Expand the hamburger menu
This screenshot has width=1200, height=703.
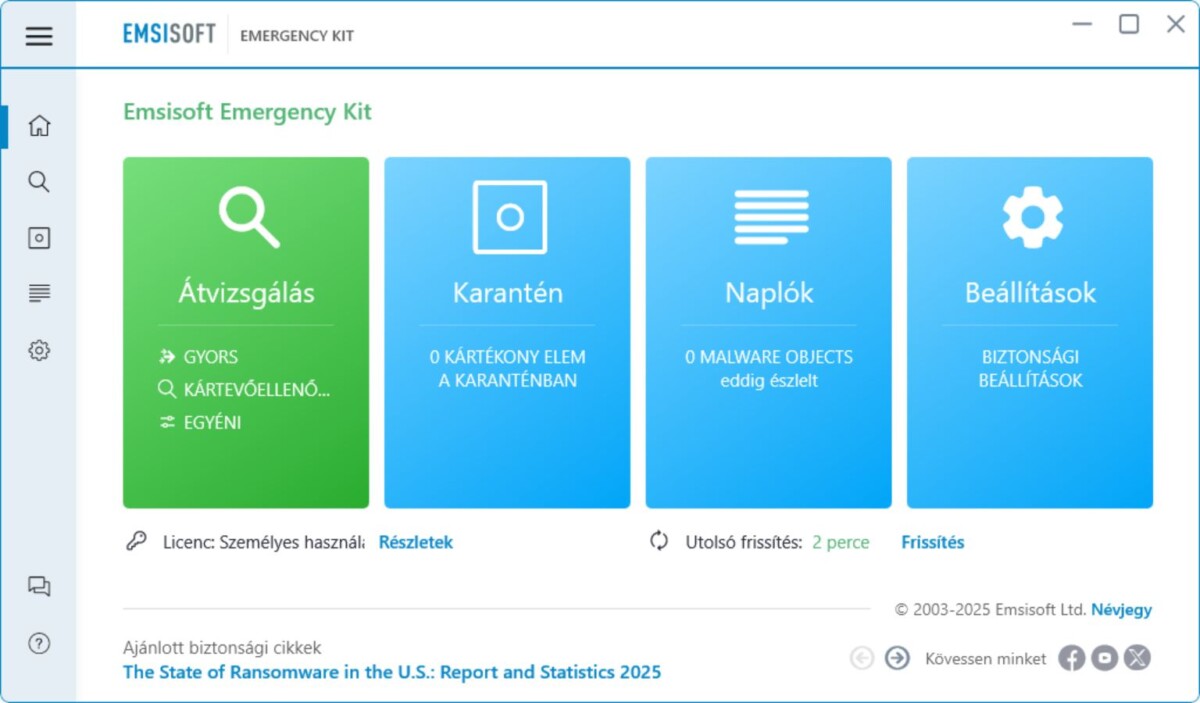(x=39, y=36)
